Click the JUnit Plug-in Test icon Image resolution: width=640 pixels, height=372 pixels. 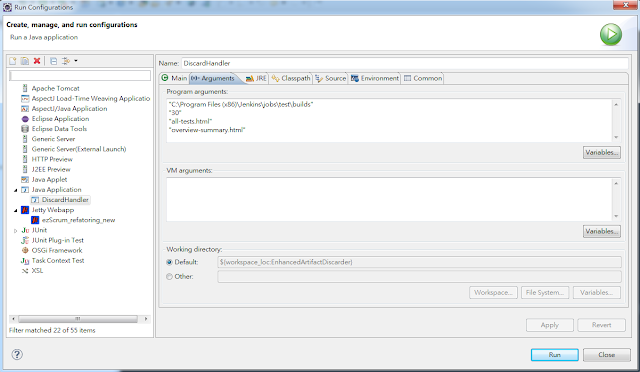tap(25, 240)
